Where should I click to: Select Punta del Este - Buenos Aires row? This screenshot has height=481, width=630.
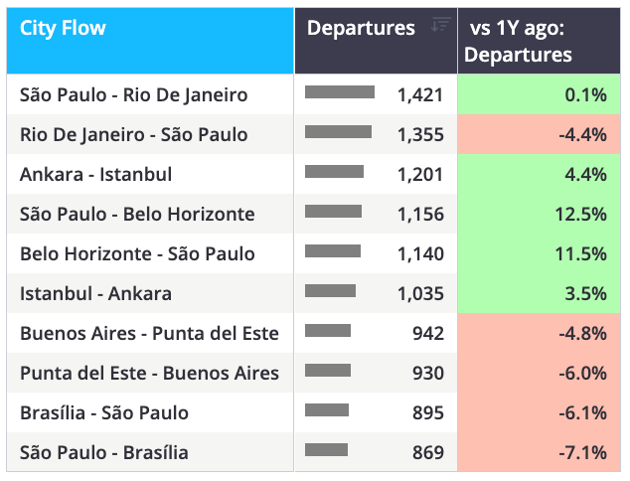click(x=313, y=373)
